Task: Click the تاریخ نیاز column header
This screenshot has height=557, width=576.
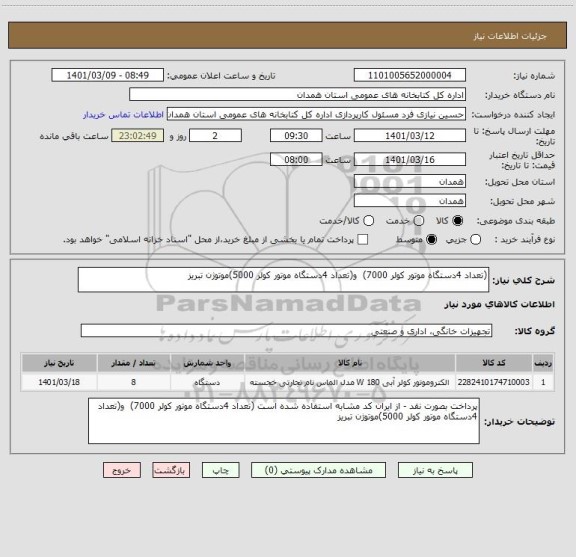Action: 59,363
